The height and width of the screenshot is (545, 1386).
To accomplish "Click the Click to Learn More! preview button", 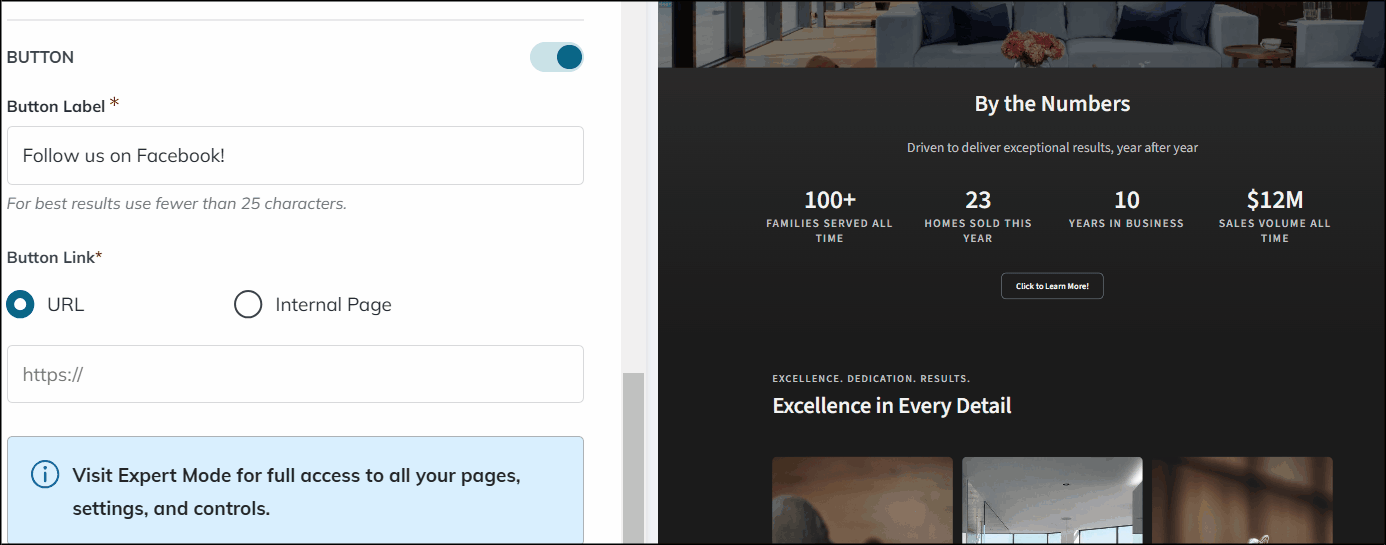I will pos(1052,286).
